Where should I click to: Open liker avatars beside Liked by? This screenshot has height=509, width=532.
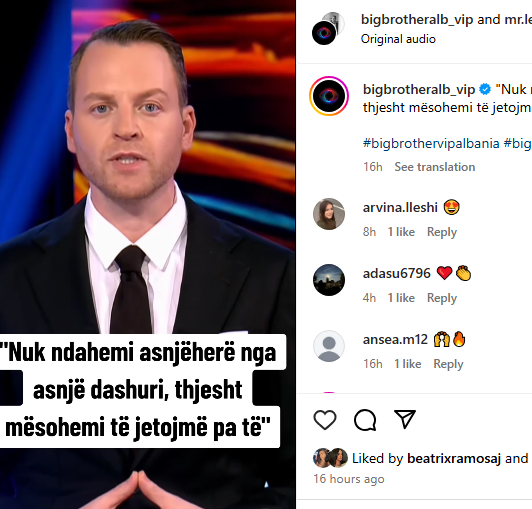coord(330,458)
